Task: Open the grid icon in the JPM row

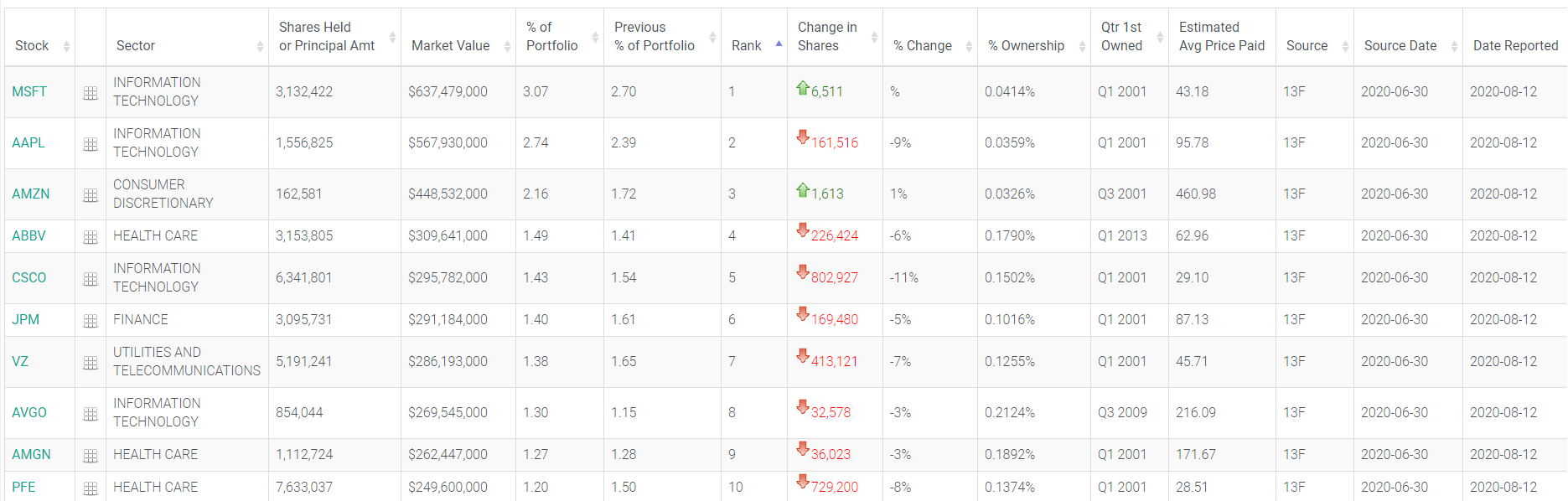Action: (91, 322)
